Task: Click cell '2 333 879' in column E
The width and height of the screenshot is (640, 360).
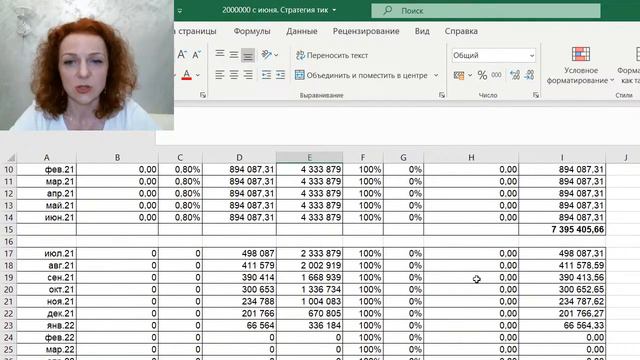Action: 309,253
